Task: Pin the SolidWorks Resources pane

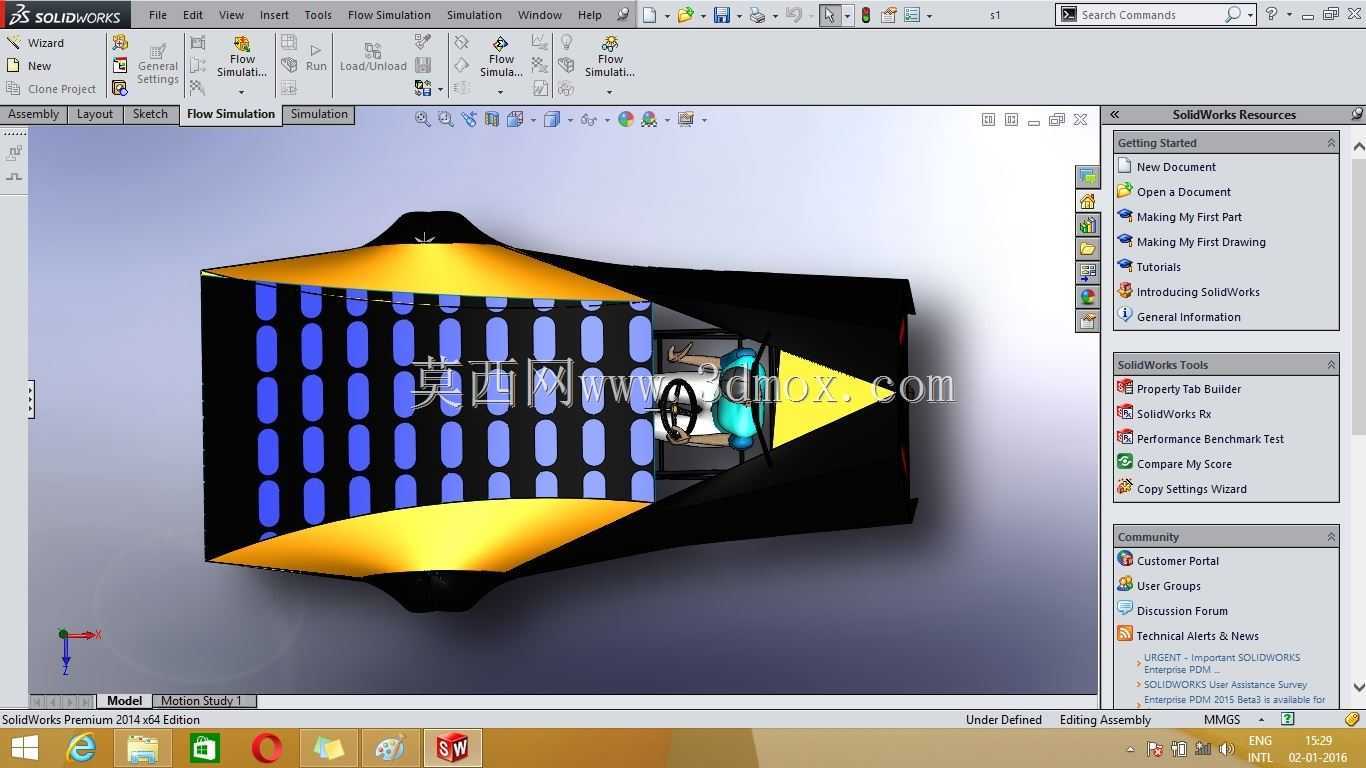Action: (x=1357, y=114)
